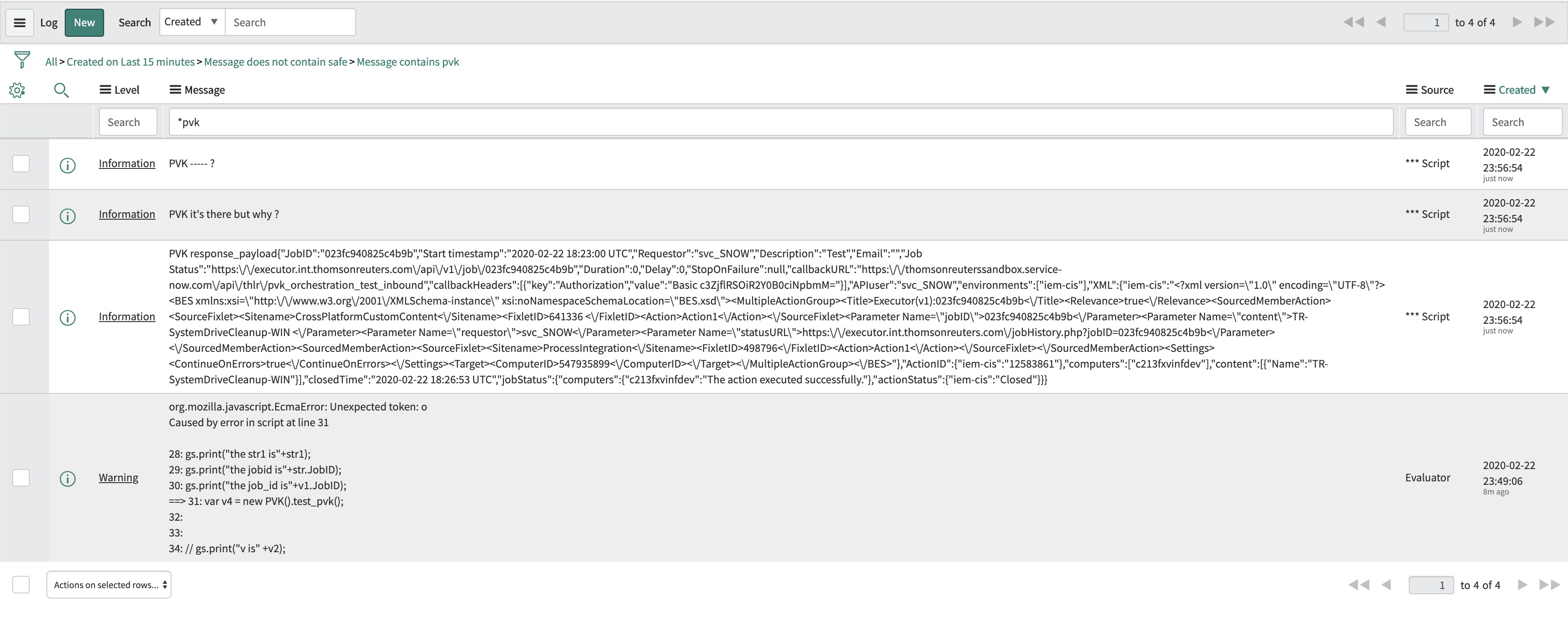1568x617 pixels.
Task: Click 'Created on Last 15 minutes' breadcrumb
Action: click(130, 62)
